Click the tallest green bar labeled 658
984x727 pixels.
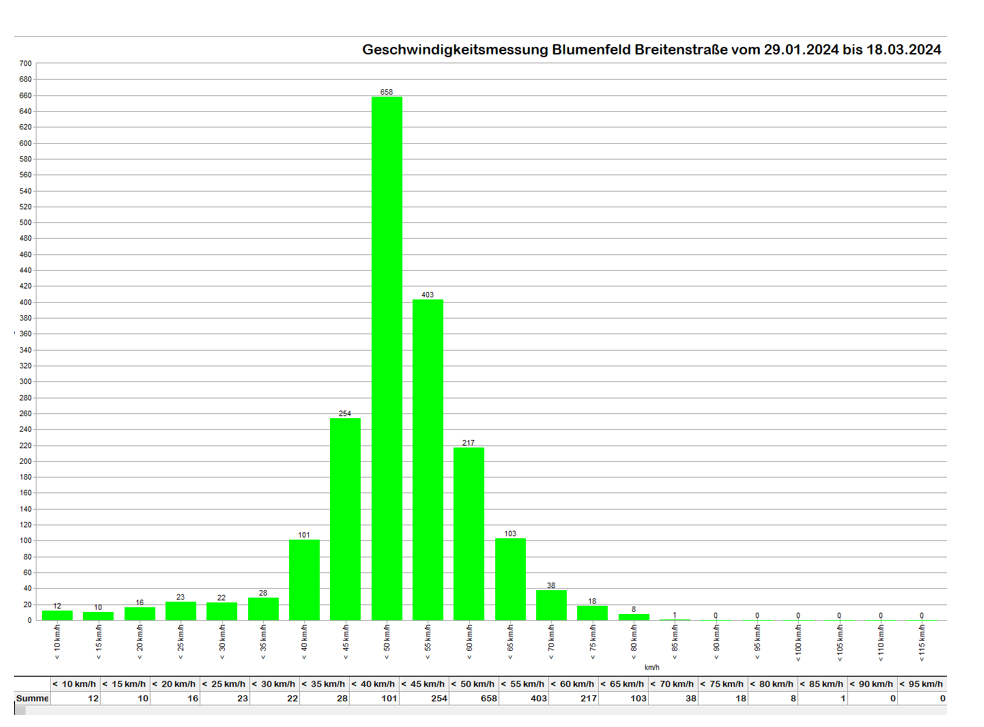coord(387,358)
